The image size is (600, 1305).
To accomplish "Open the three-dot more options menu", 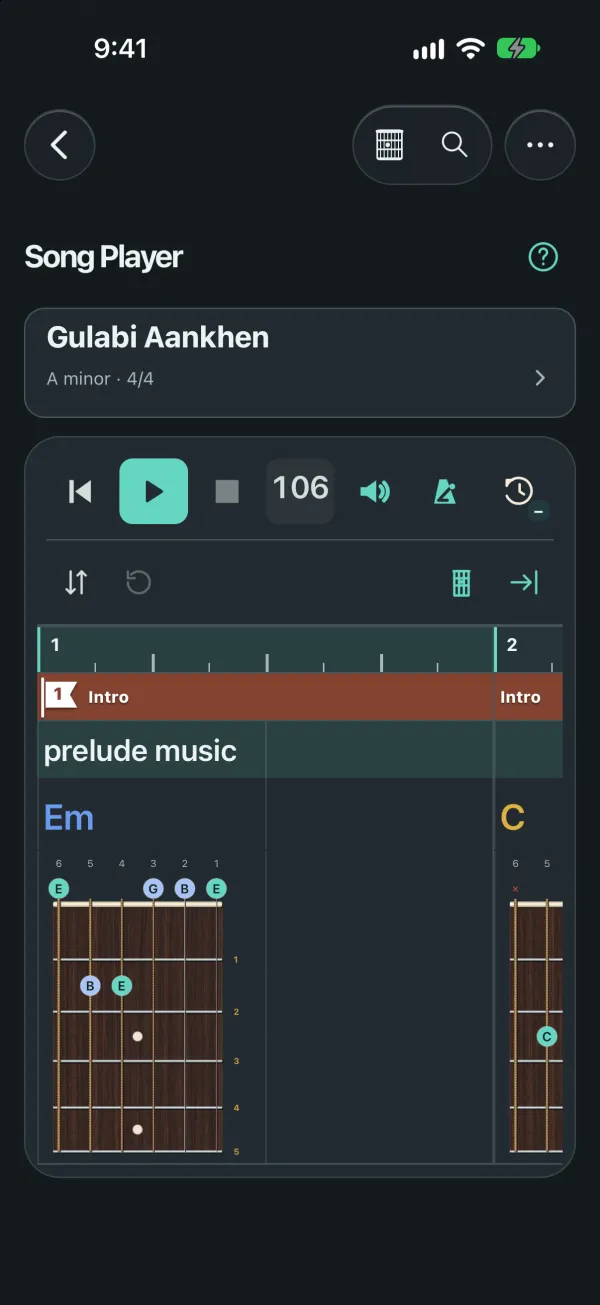I will pyautogui.click(x=540, y=145).
